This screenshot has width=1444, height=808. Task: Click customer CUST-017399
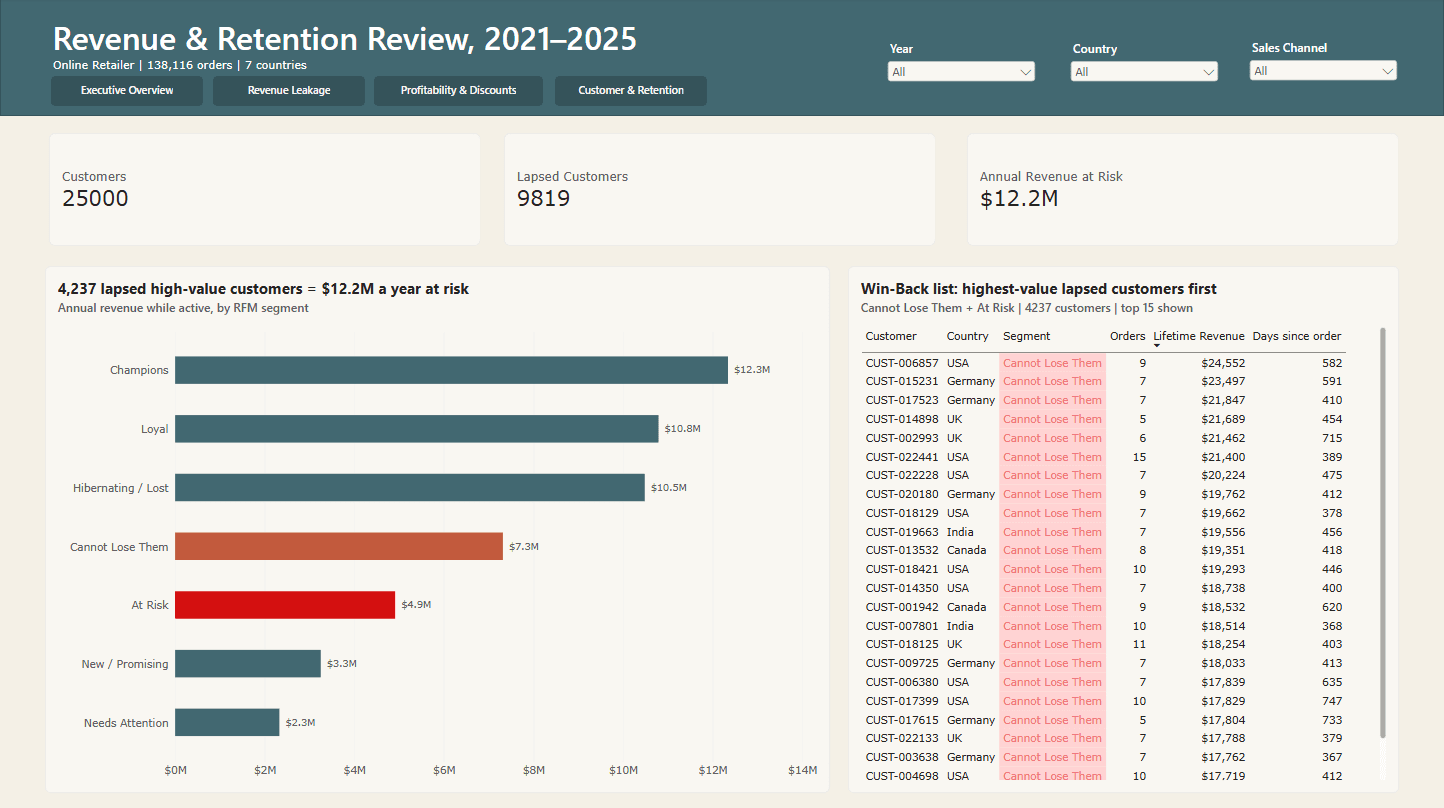click(x=902, y=701)
